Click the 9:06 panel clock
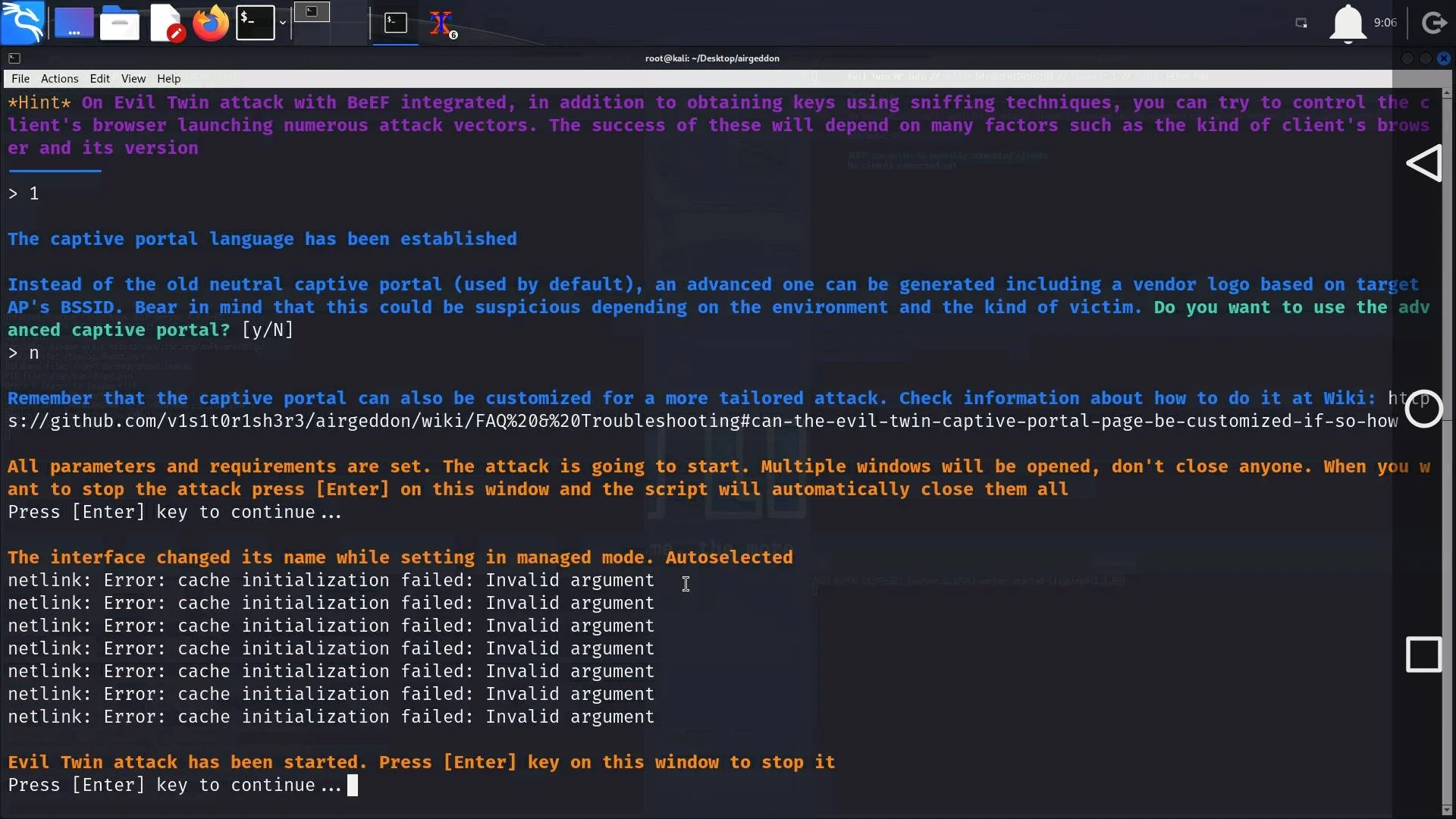Viewport: 1456px width, 819px height. pos(1385,23)
